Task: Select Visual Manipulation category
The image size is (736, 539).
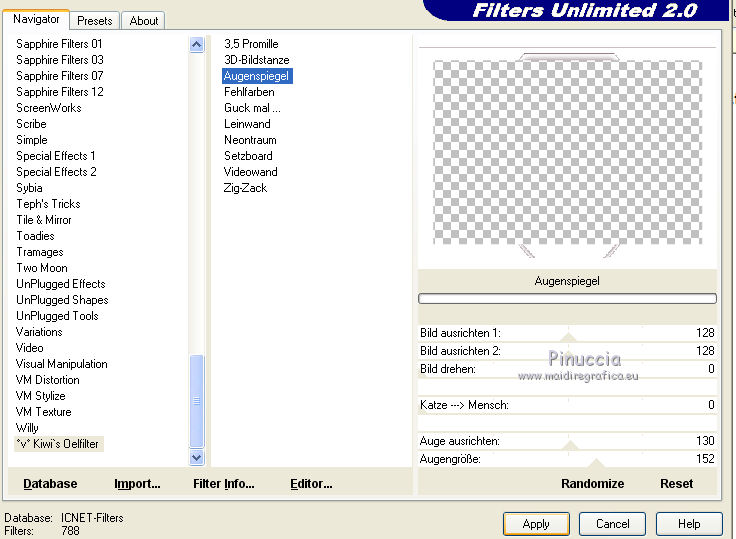Action: coord(61,363)
